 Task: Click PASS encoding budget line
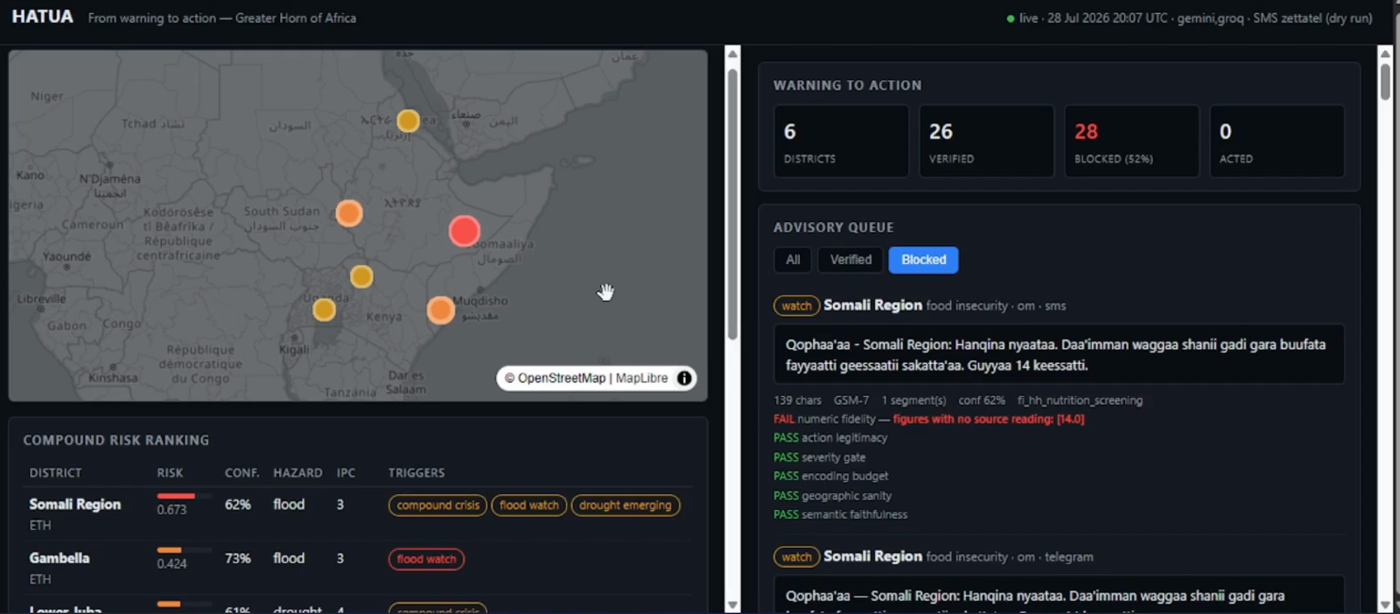coord(831,476)
